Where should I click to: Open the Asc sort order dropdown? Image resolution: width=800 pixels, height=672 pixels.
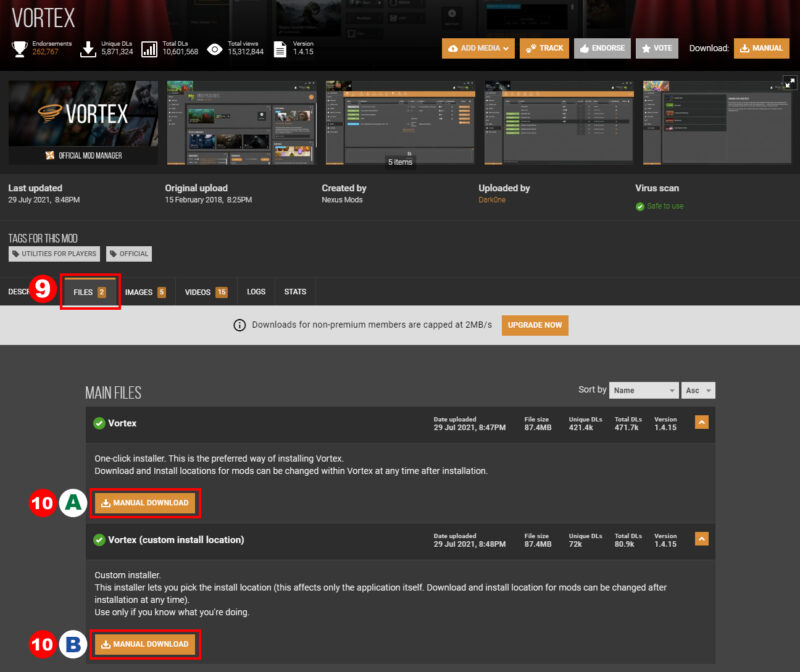(698, 390)
